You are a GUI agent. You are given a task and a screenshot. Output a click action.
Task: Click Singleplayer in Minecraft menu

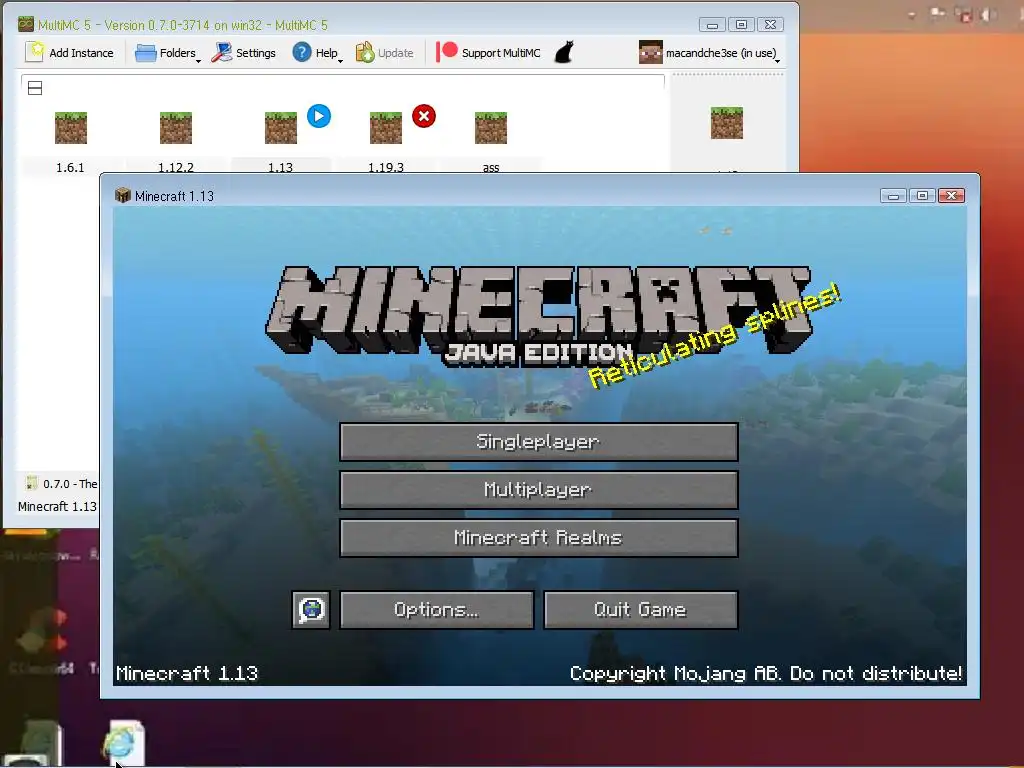tap(539, 442)
